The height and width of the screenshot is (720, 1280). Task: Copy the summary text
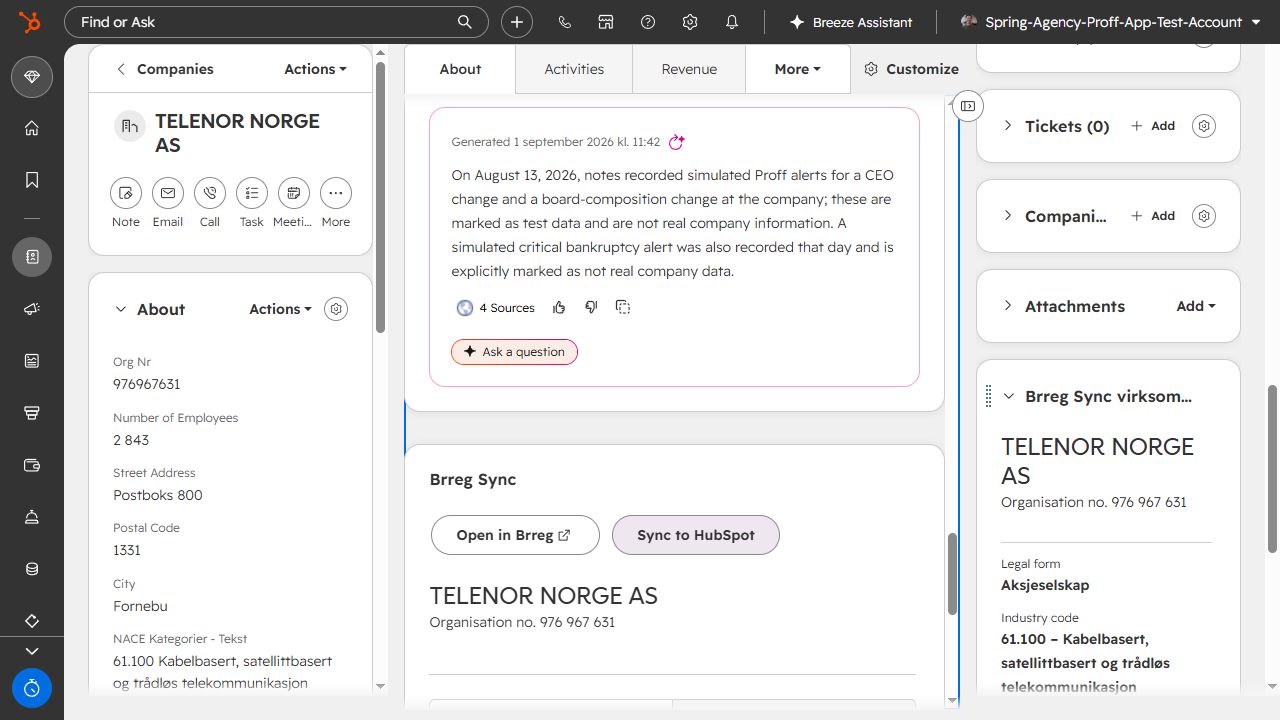click(623, 307)
